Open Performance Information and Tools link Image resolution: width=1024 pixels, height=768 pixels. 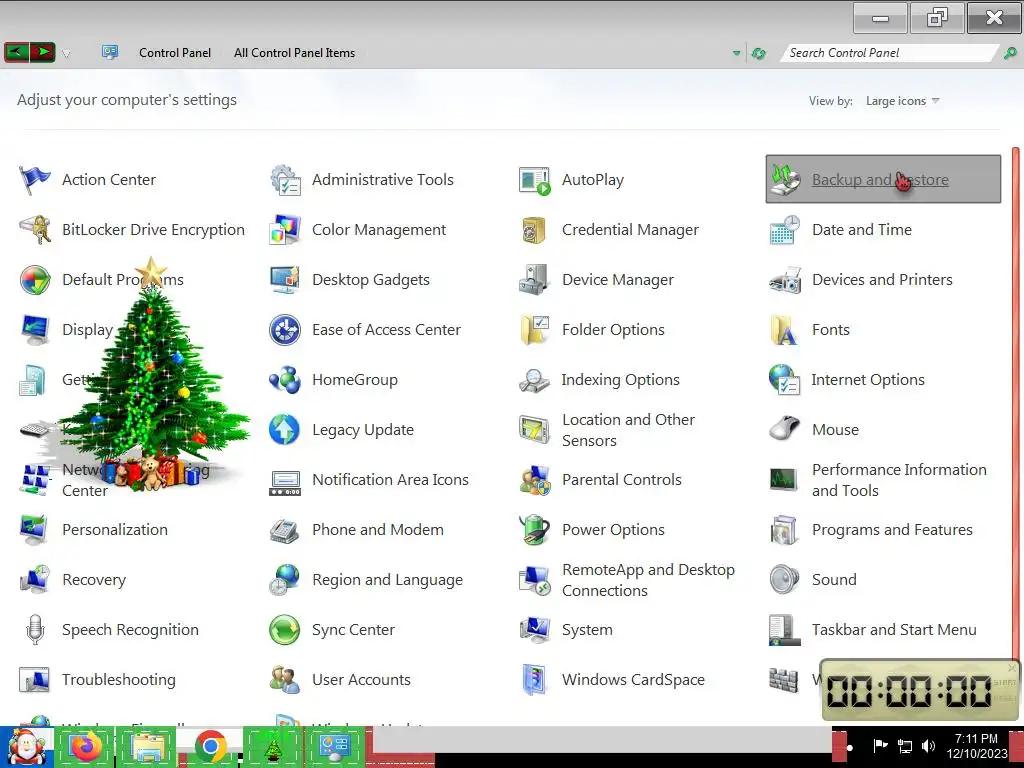pos(899,480)
